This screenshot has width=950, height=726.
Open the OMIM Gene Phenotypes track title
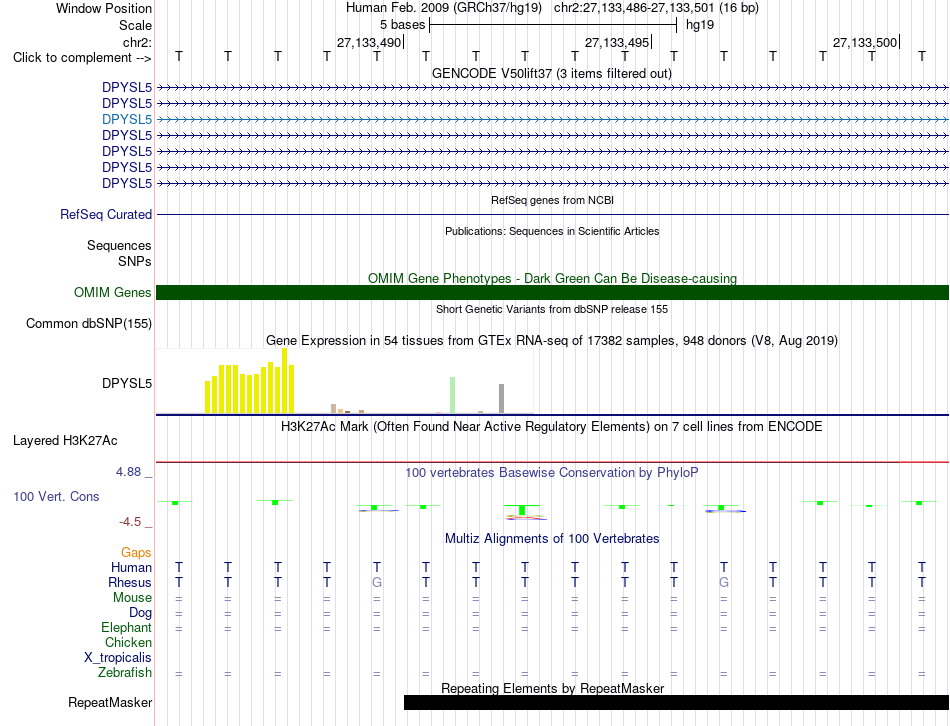552,278
